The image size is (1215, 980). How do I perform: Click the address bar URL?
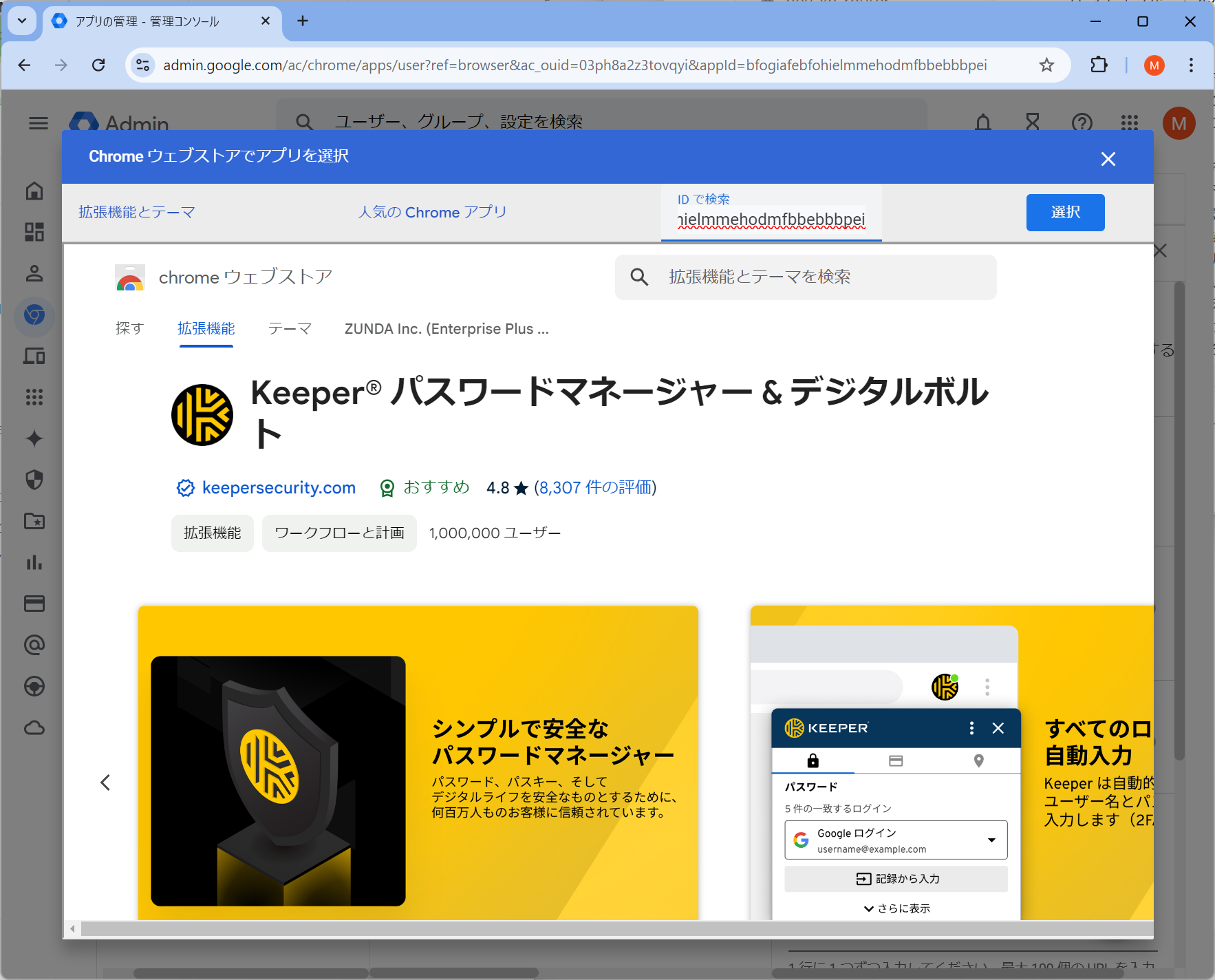(x=574, y=65)
